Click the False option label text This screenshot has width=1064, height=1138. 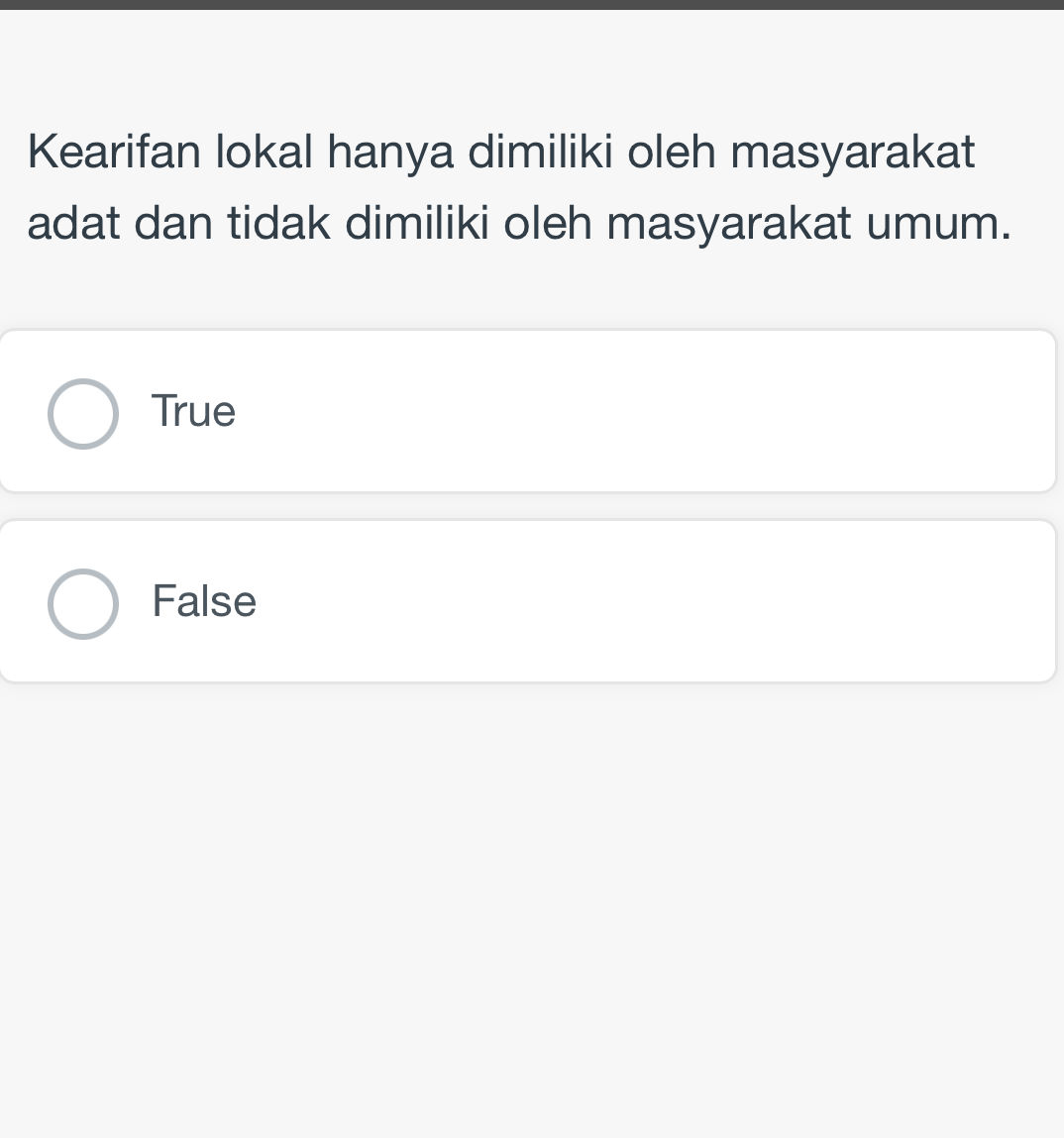point(203,601)
